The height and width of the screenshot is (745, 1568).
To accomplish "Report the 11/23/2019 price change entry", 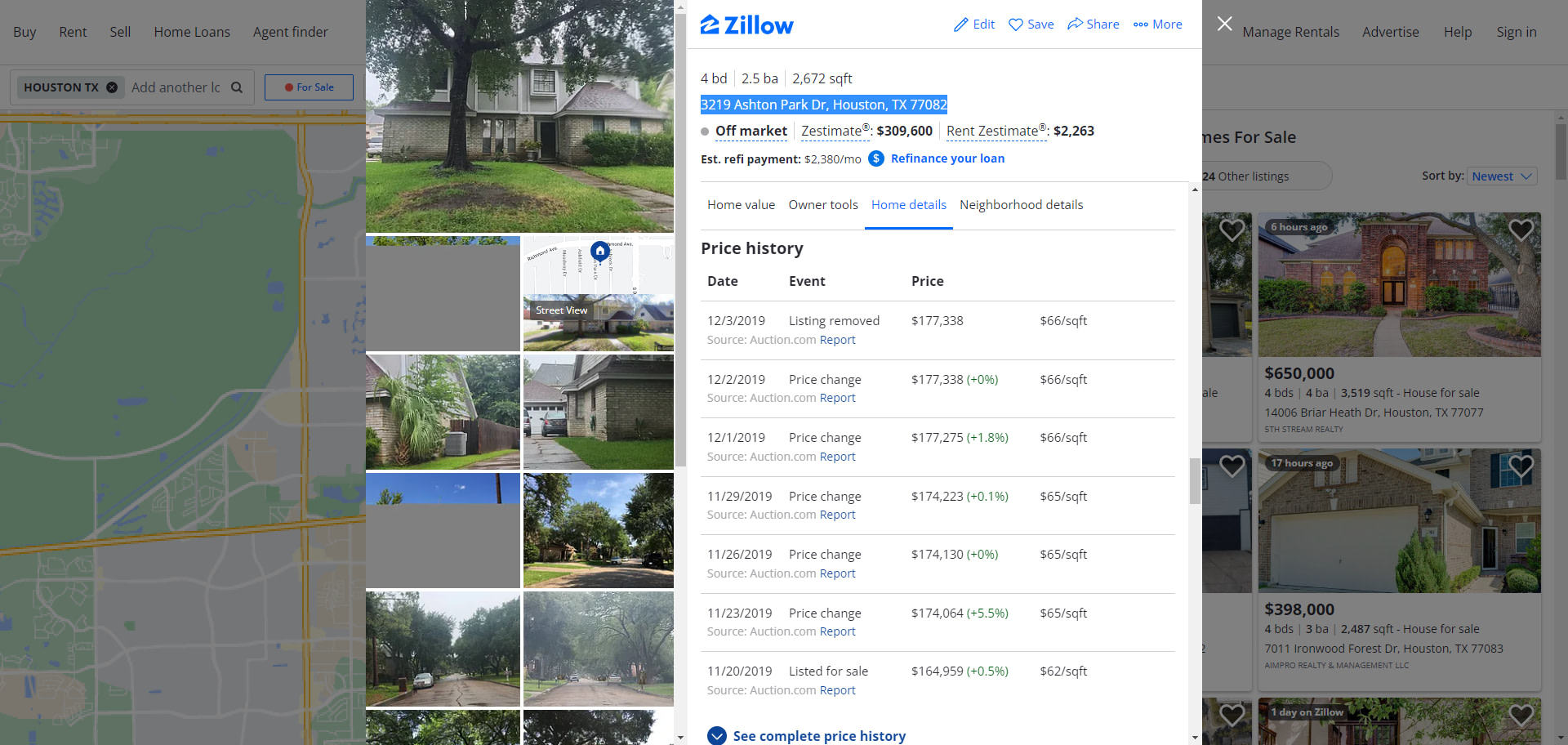I will click(x=838, y=631).
